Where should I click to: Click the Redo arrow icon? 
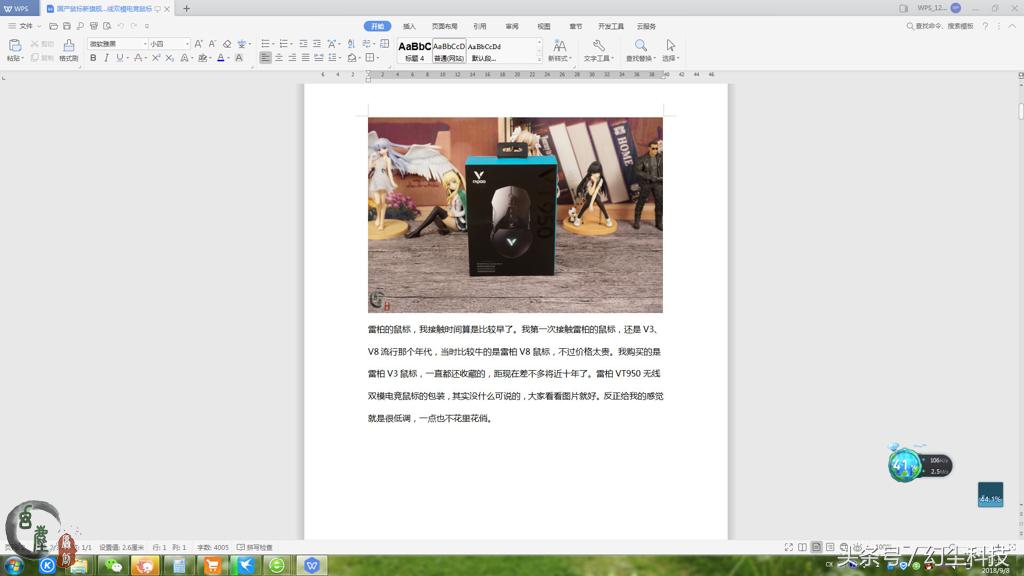[134, 26]
